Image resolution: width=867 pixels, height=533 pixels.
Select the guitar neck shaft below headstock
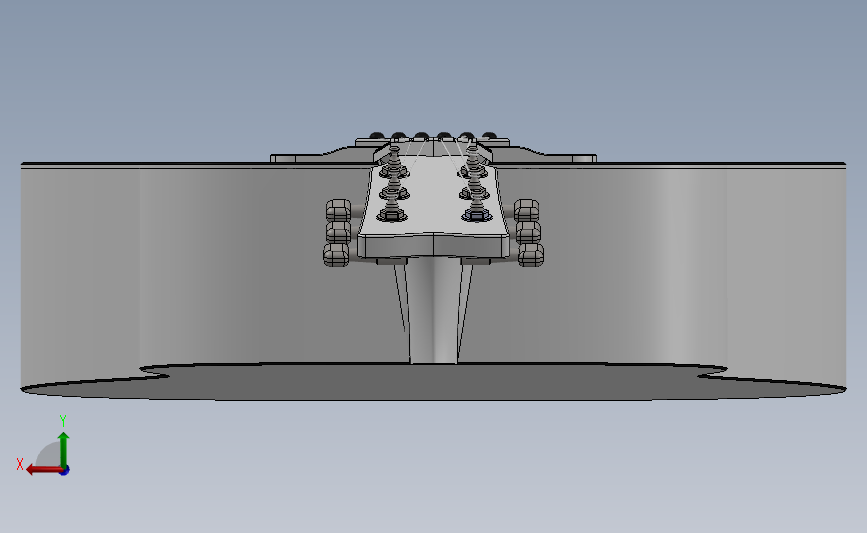tap(434, 312)
